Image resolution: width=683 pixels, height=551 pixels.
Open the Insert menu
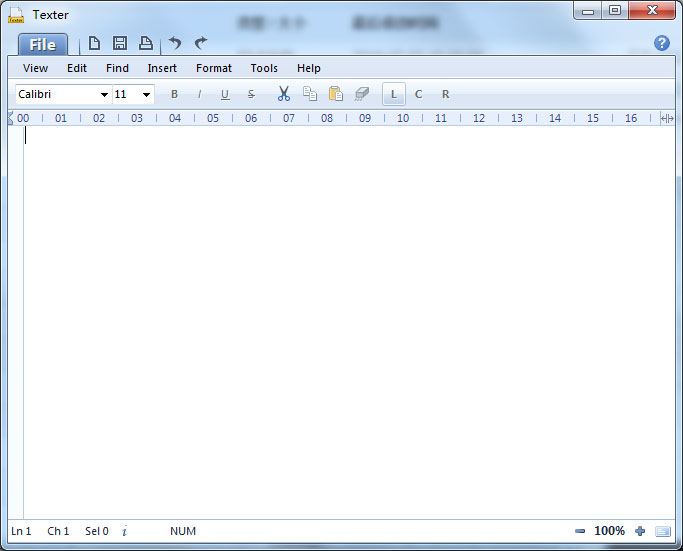tap(162, 68)
